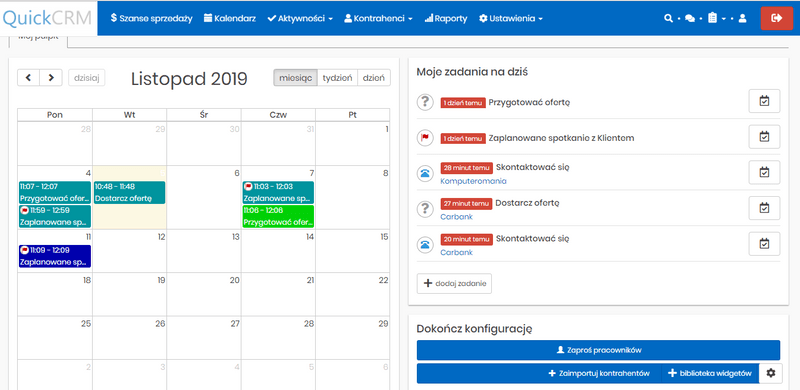The height and width of the screenshot is (390, 800).
Task: Click the dzisiaj button
Action: click(87, 78)
